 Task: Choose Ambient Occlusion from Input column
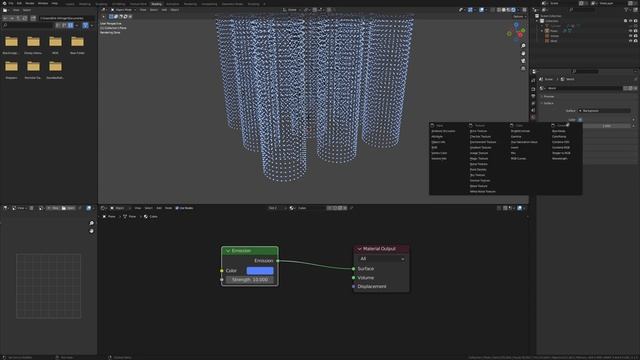tap(443, 131)
